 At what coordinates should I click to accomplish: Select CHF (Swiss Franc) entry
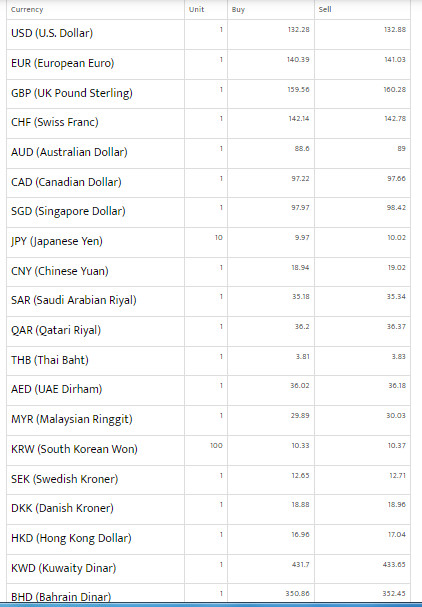55,122
